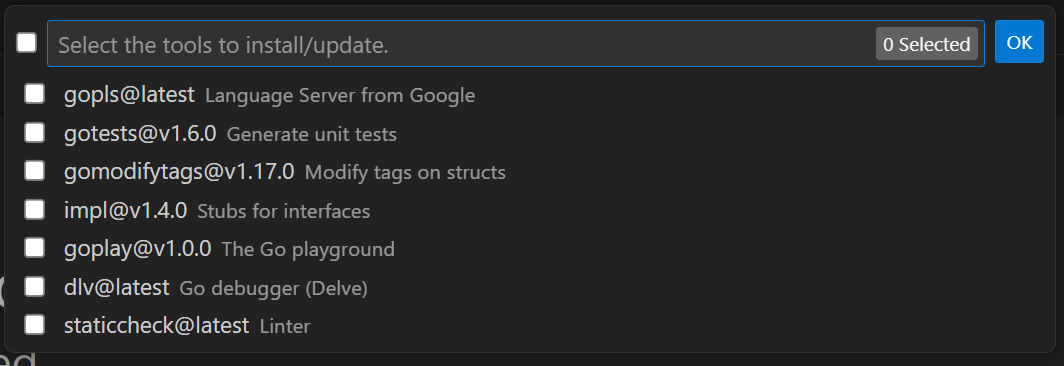
Task: Choose the staticcheck@latest item label
Action: click(x=157, y=326)
